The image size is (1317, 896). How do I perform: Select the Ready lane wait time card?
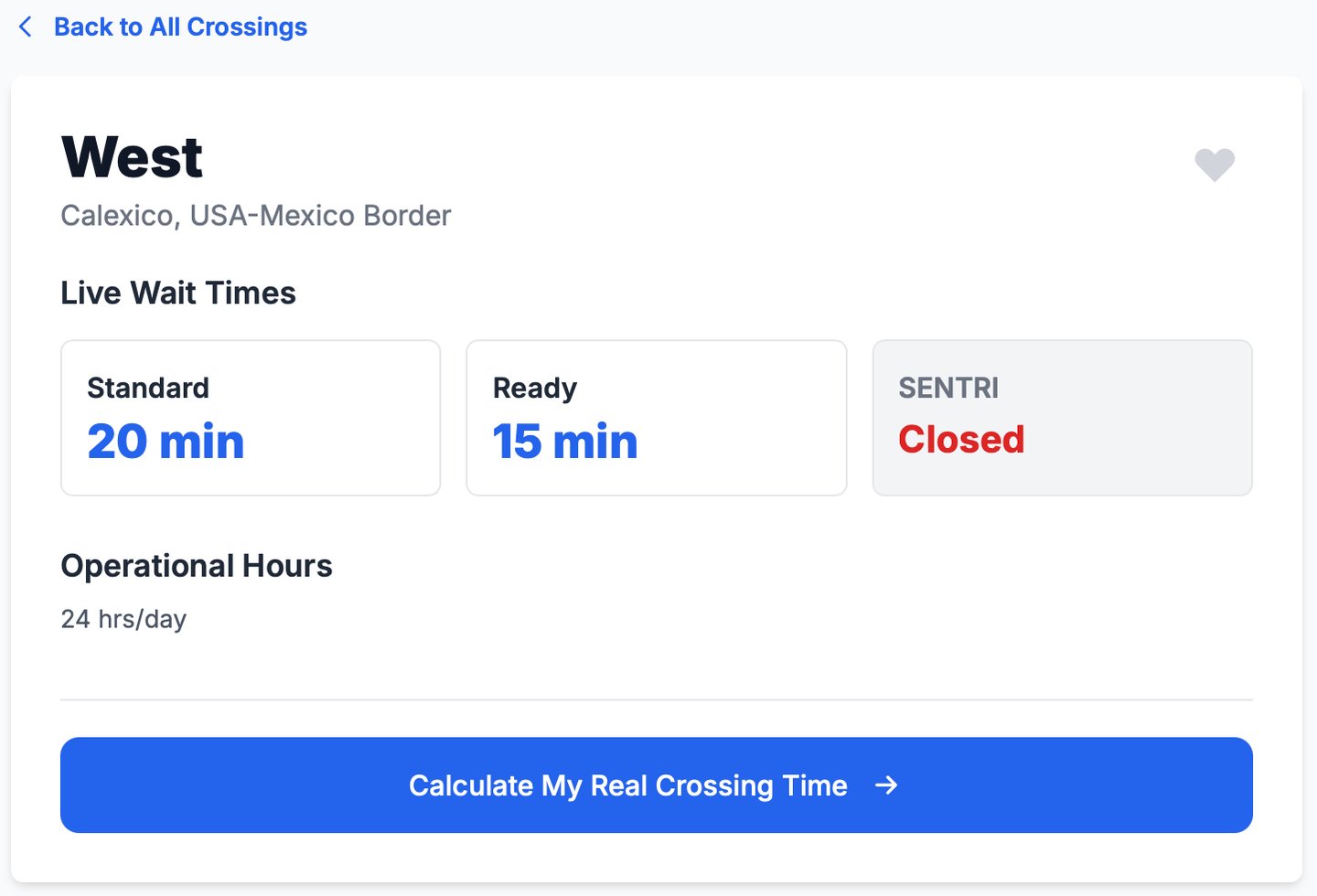pyautogui.click(x=656, y=418)
